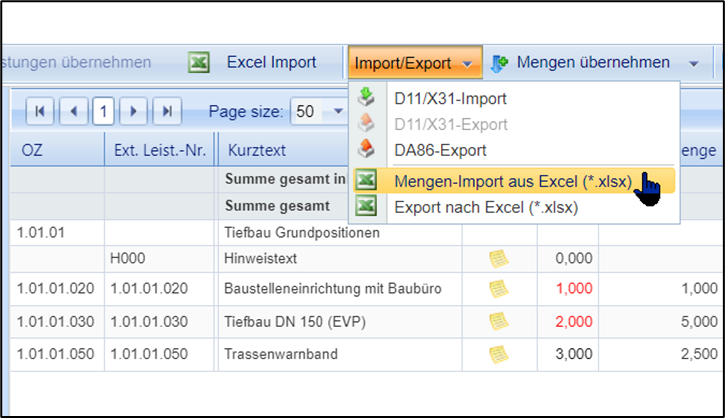
Task: Go to the first page of results
Action: click(x=40, y=110)
